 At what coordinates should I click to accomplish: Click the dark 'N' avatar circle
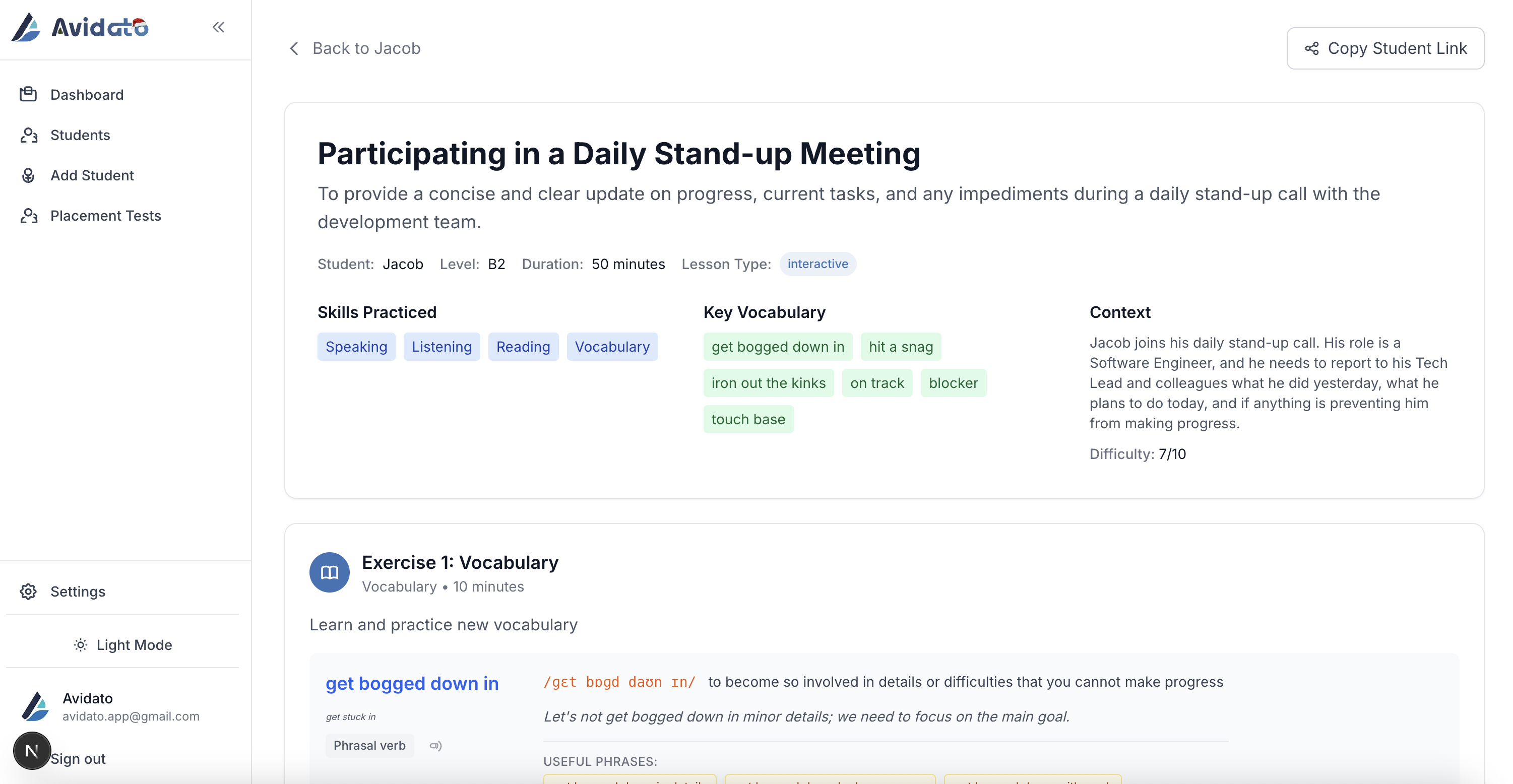[32, 750]
